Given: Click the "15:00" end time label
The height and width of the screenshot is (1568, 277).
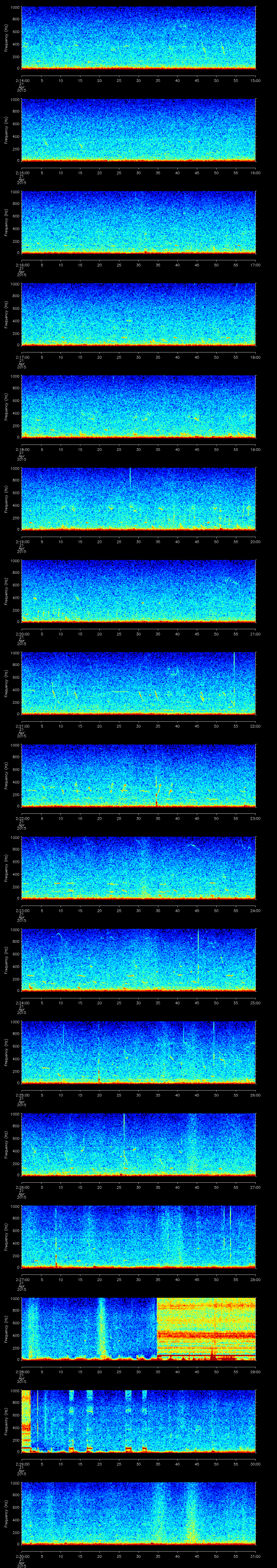Looking at the screenshot, I should click(256, 80).
